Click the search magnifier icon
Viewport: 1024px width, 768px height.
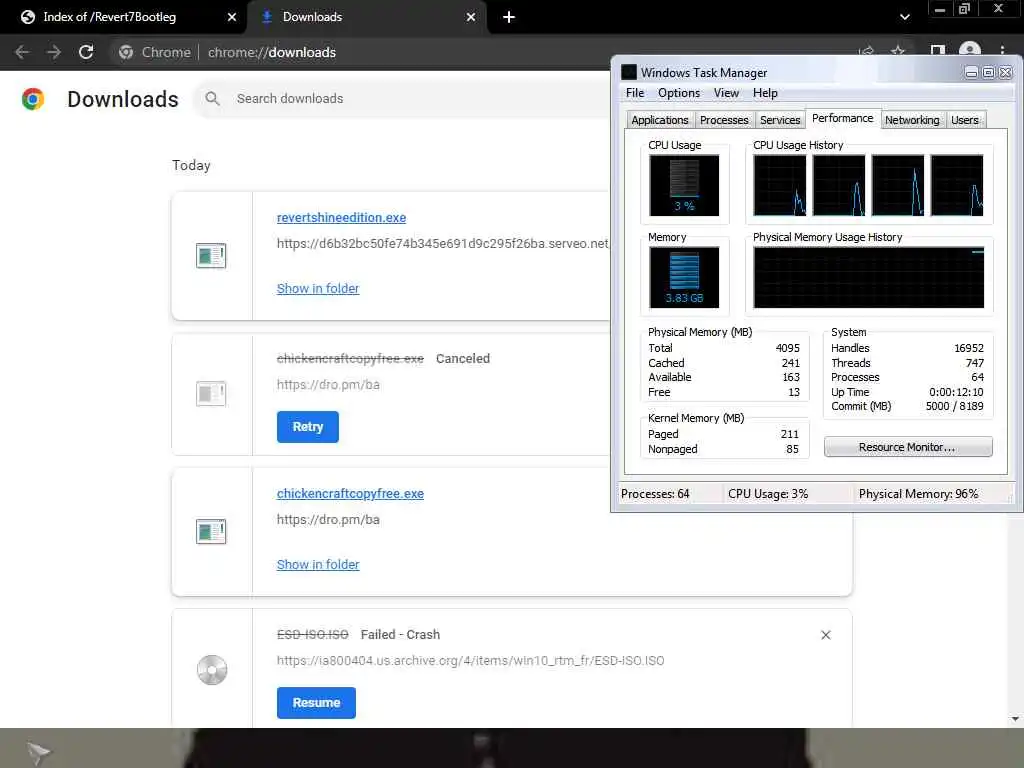(x=212, y=99)
